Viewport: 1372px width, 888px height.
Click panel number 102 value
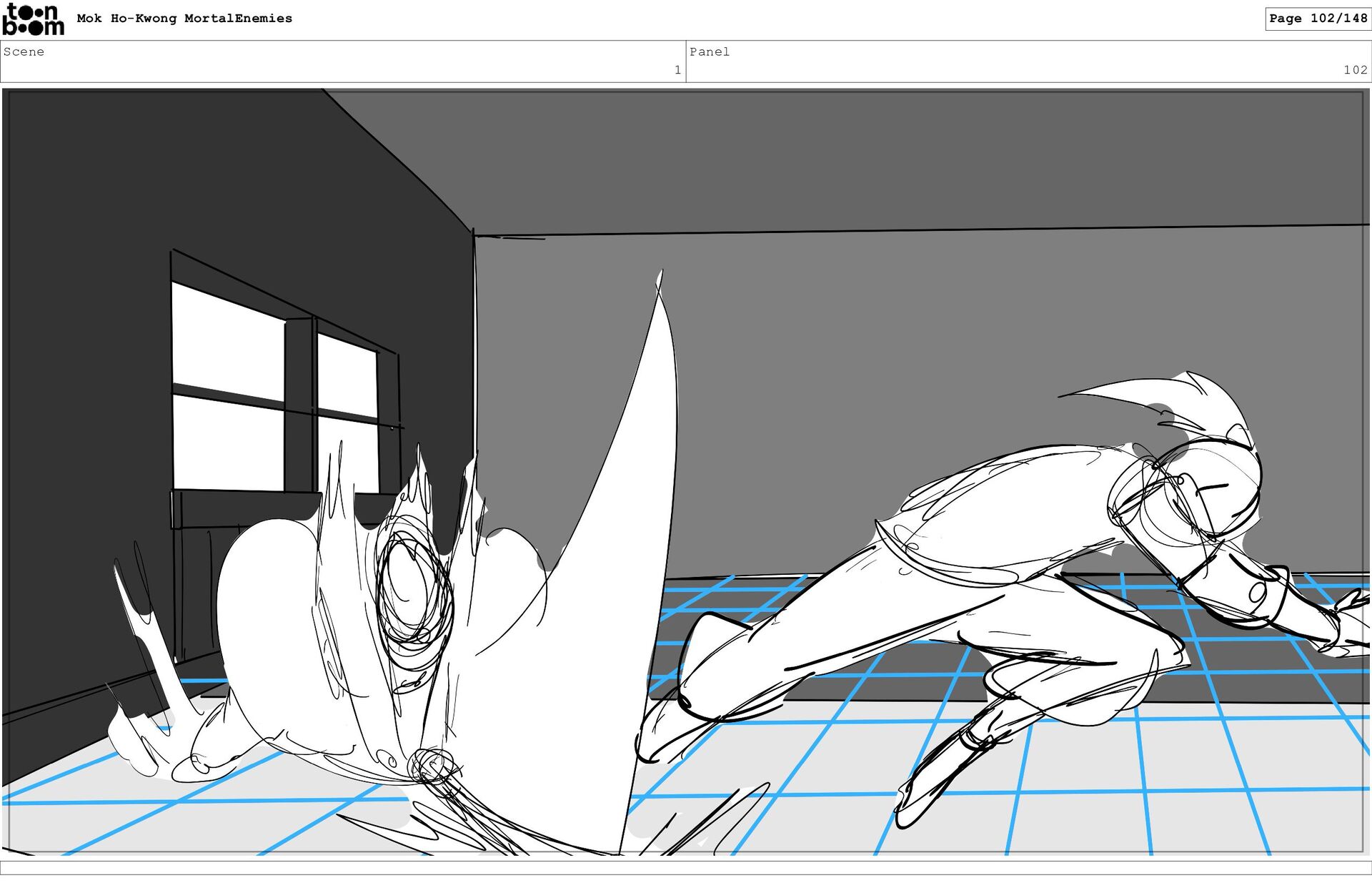[x=1355, y=69]
